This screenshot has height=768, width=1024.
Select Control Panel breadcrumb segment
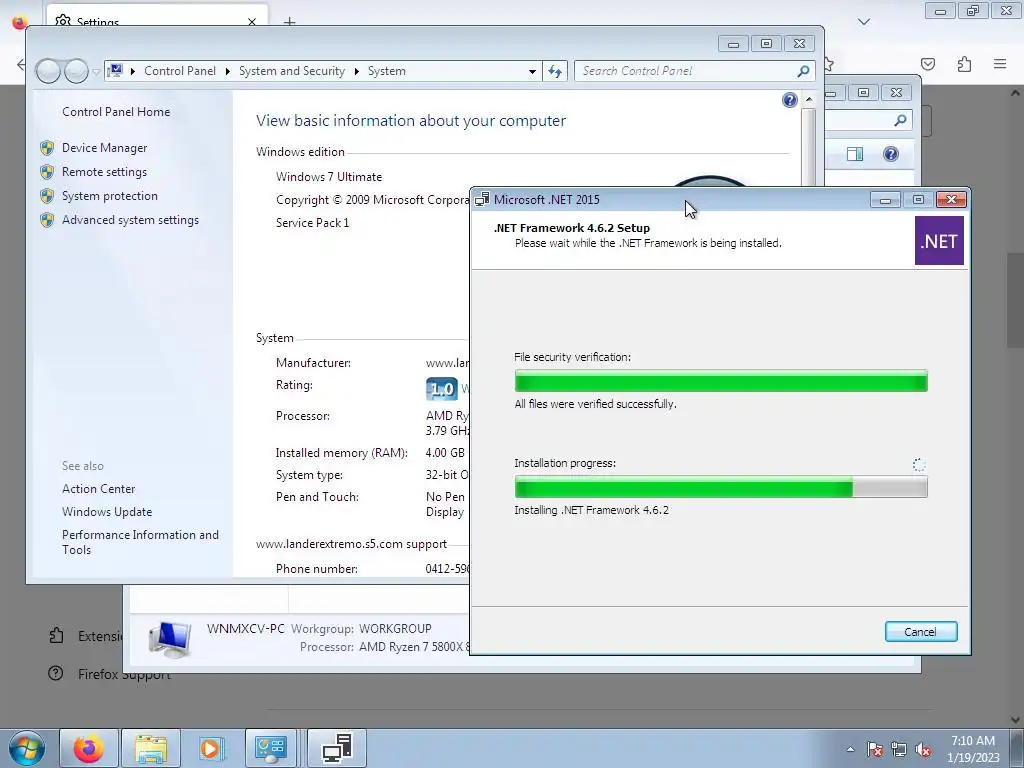180,71
